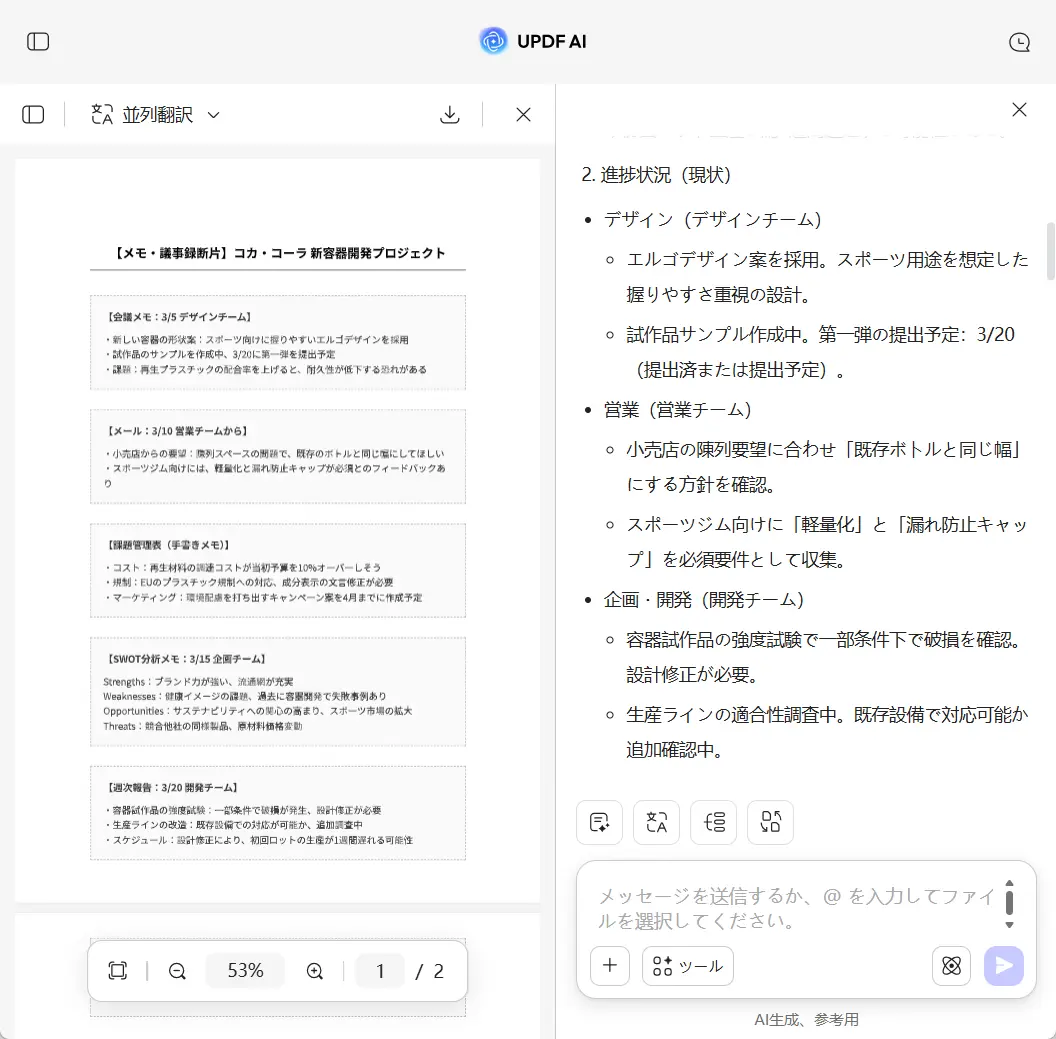Screen dimensions: 1056x1039
Task: Click the input box scroll handle
Action: (x=1009, y=902)
